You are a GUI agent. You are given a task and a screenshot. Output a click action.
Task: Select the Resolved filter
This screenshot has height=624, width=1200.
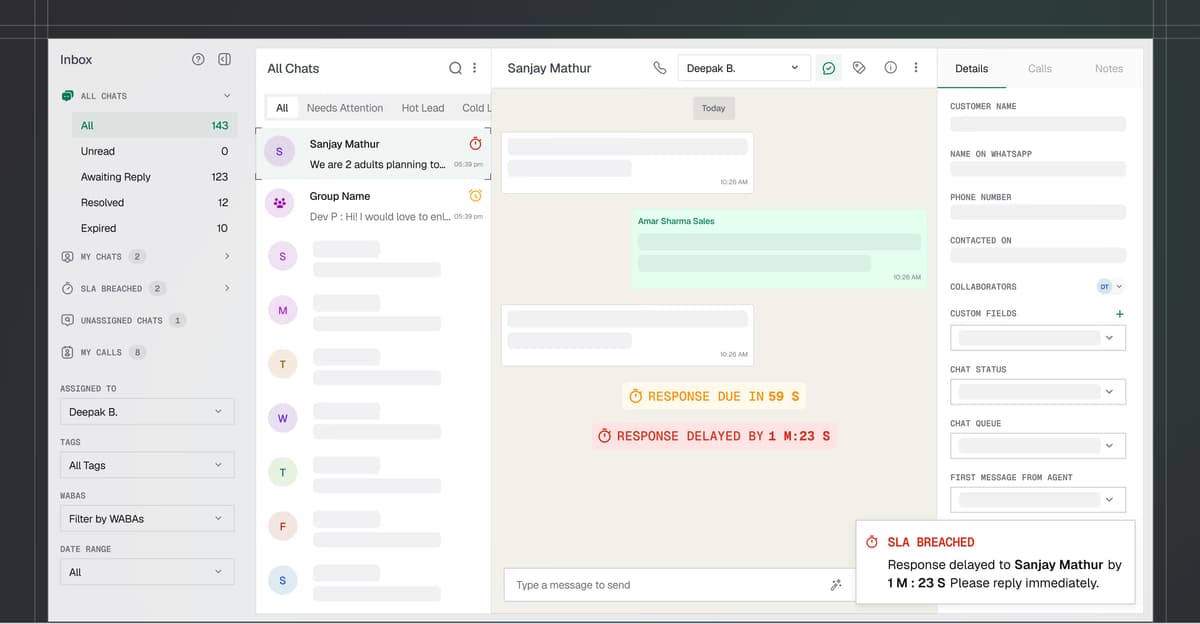point(154,203)
